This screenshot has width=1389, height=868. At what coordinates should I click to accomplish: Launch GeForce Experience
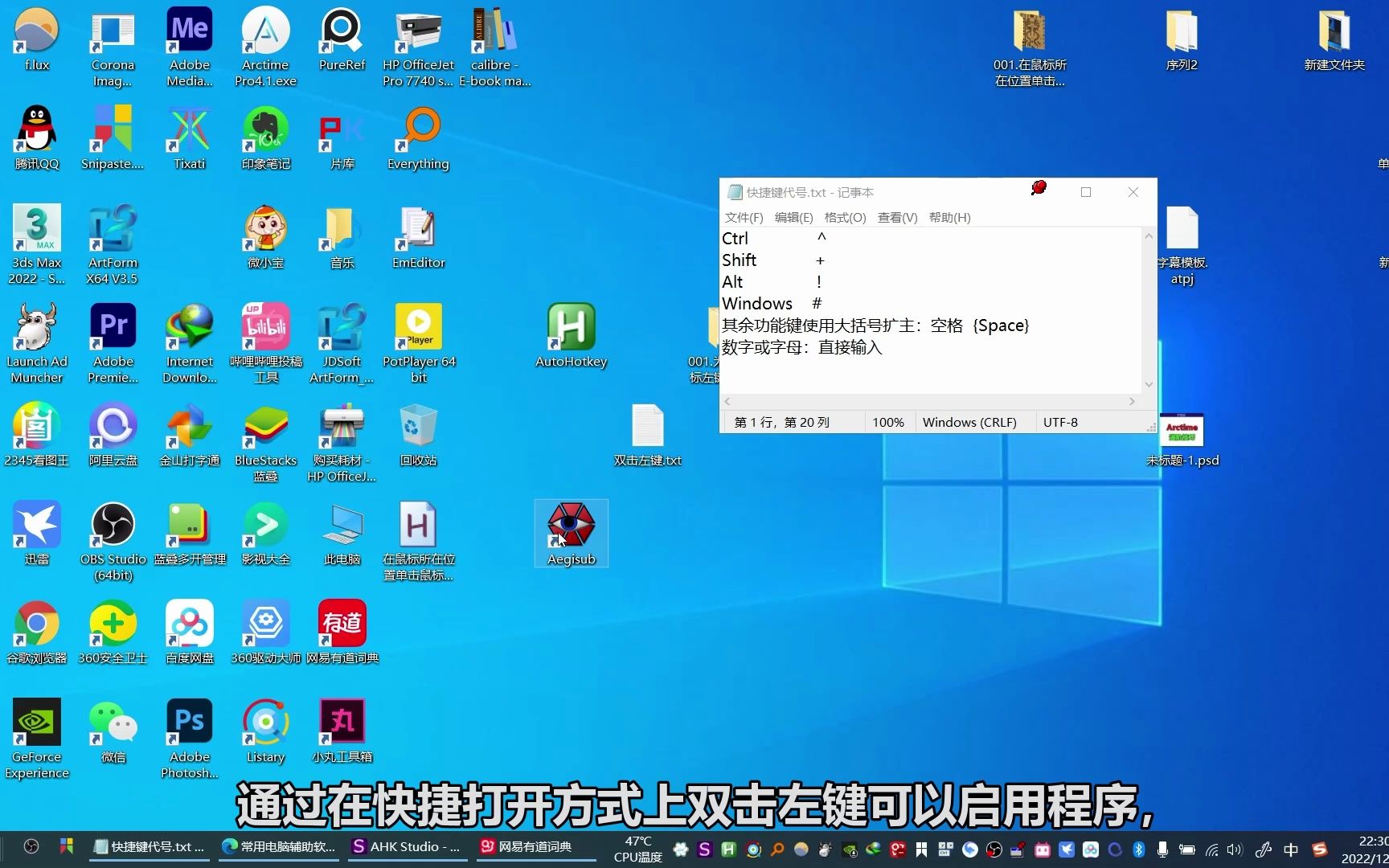coord(37,722)
